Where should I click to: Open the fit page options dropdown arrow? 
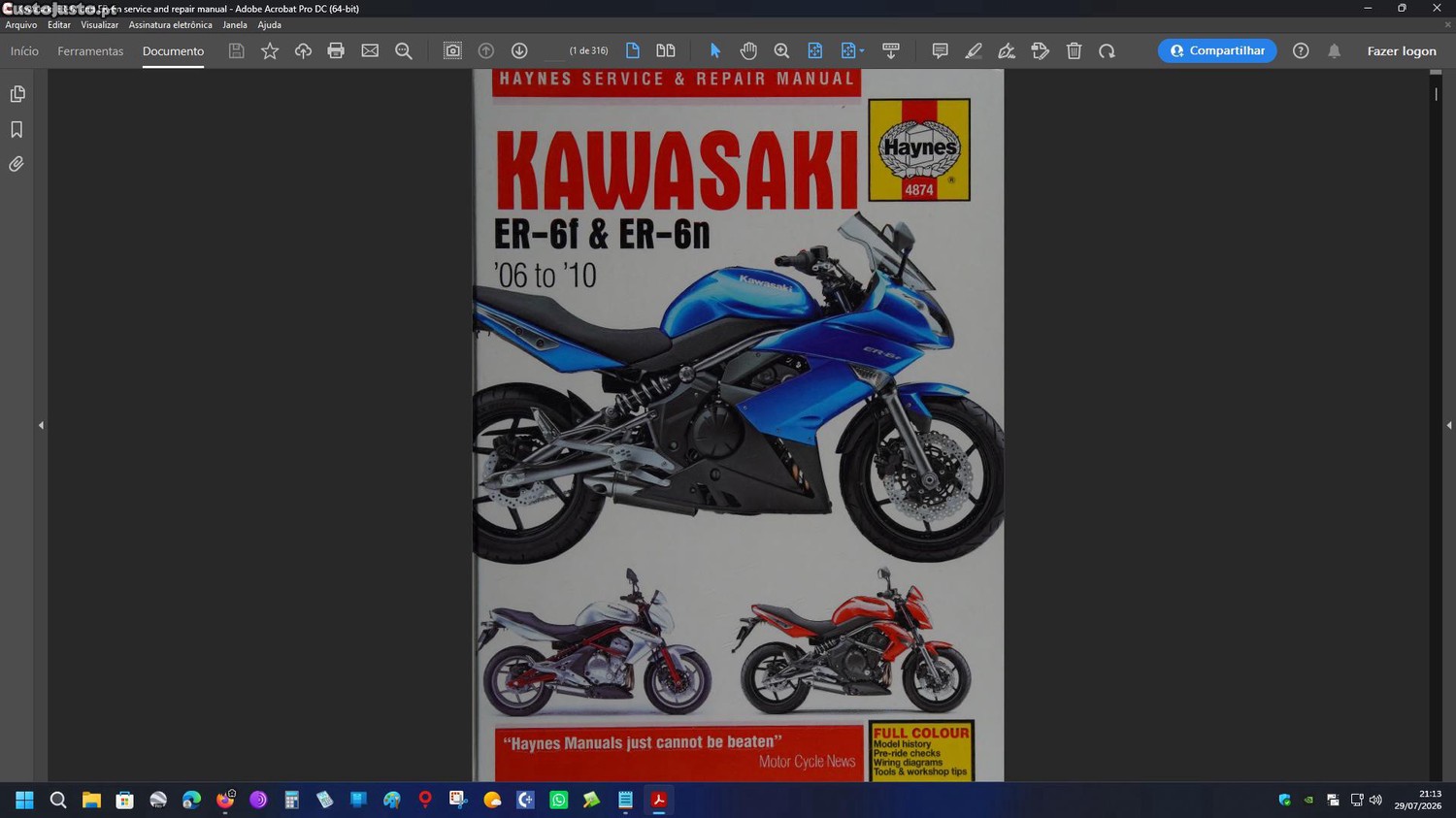(862, 51)
